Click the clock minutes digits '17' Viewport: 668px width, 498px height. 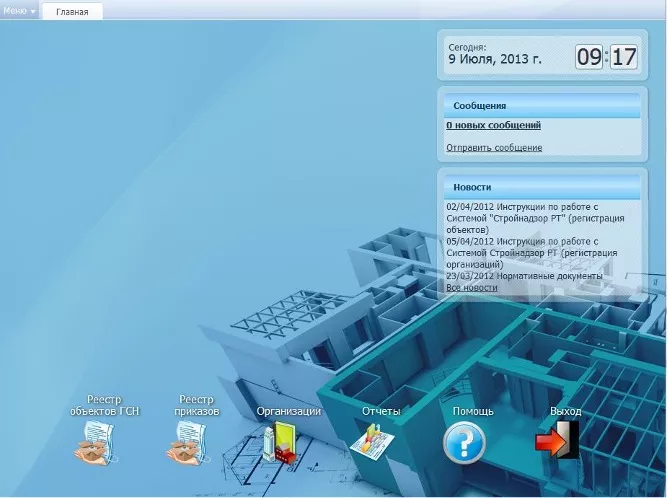[x=623, y=57]
